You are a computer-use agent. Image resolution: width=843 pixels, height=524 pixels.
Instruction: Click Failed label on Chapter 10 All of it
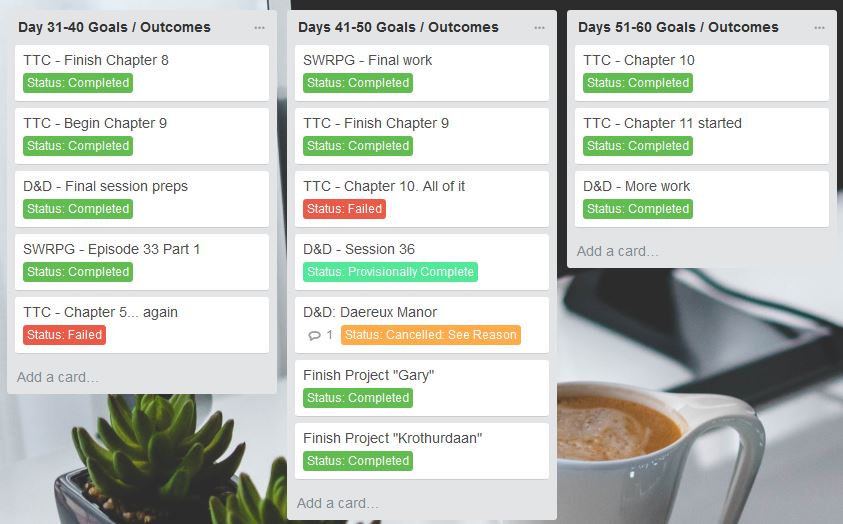click(344, 209)
